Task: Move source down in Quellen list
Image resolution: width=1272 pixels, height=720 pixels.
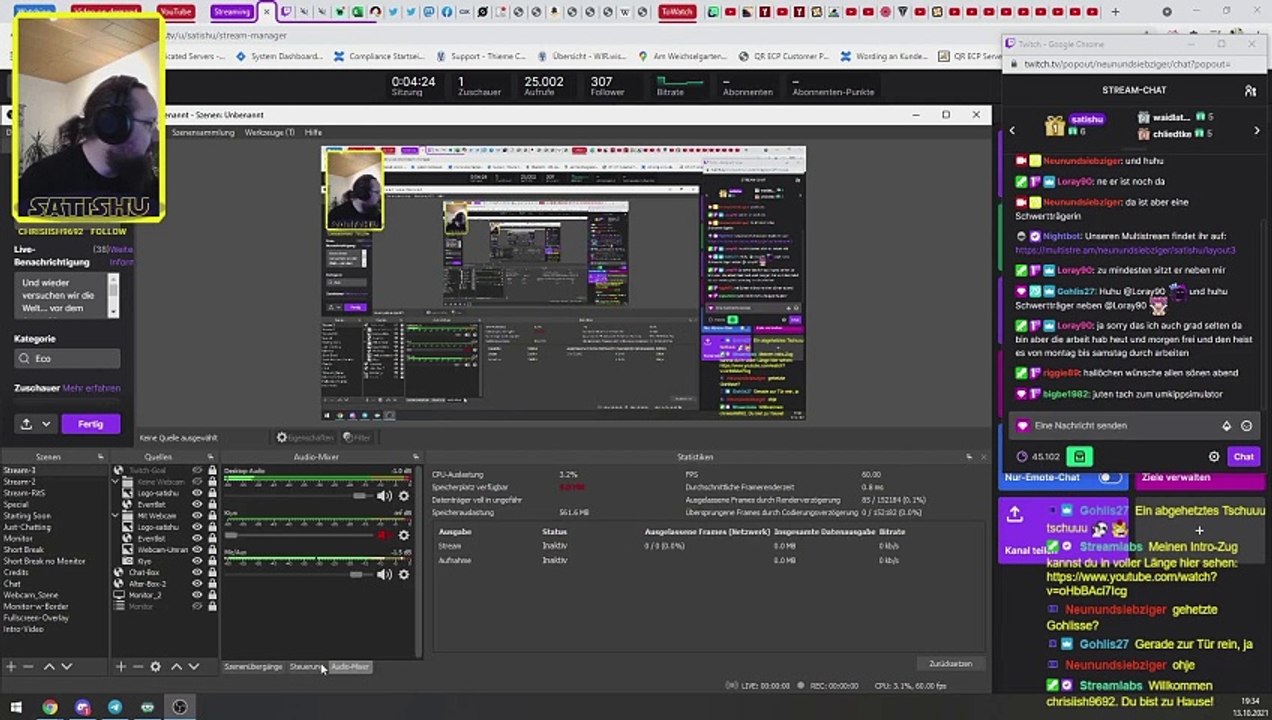Action: [x=193, y=667]
